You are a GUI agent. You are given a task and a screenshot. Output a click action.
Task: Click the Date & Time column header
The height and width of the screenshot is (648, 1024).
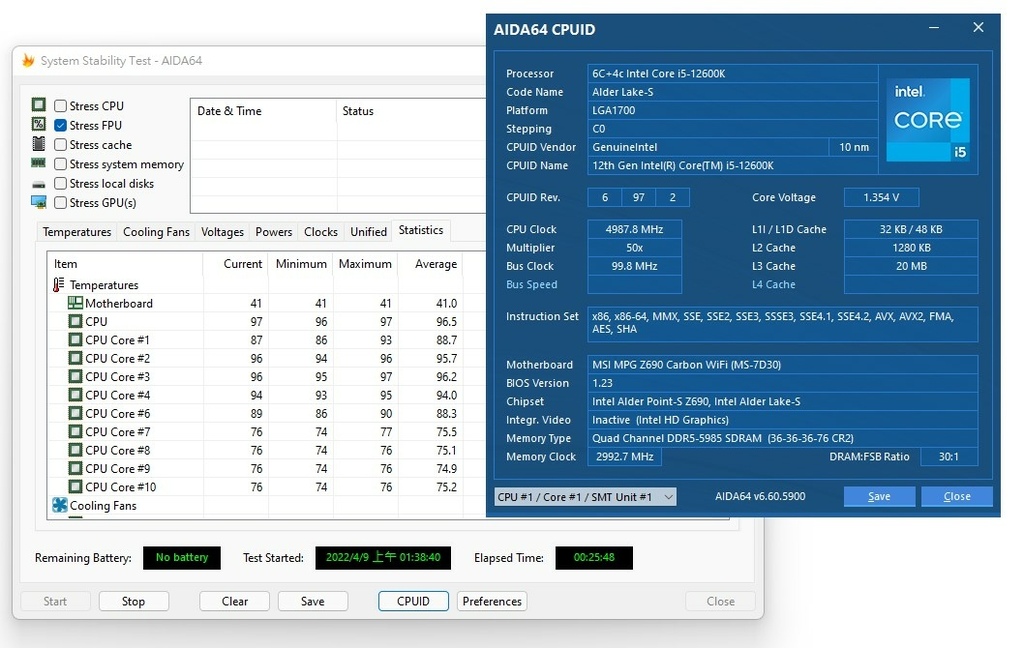pyautogui.click(x=263, y=111)
